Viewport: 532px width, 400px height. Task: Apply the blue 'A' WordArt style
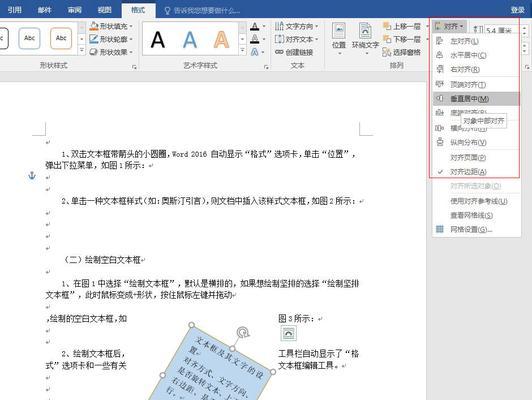190,40
